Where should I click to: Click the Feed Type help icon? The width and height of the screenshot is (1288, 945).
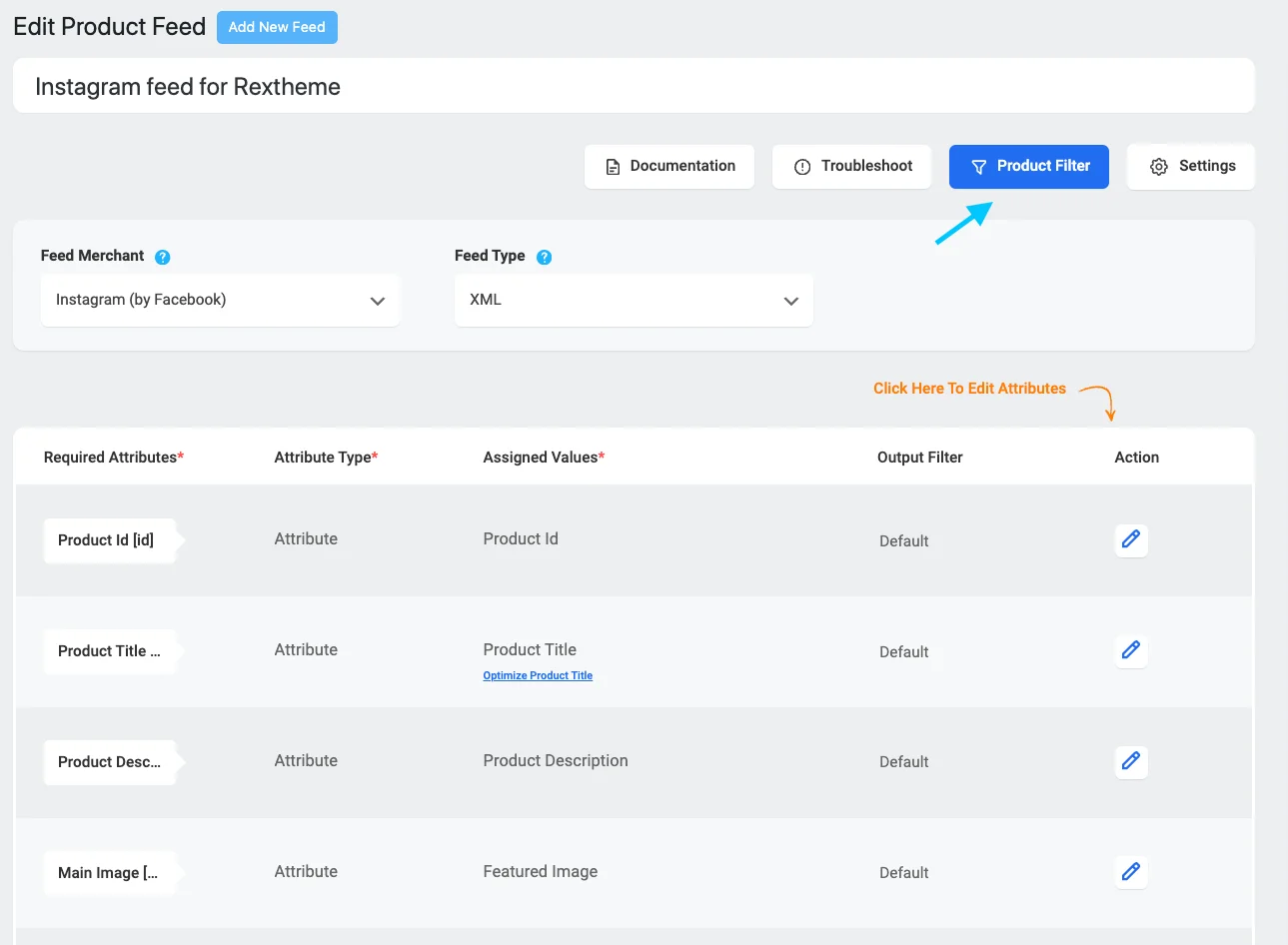tap(545, 257)
